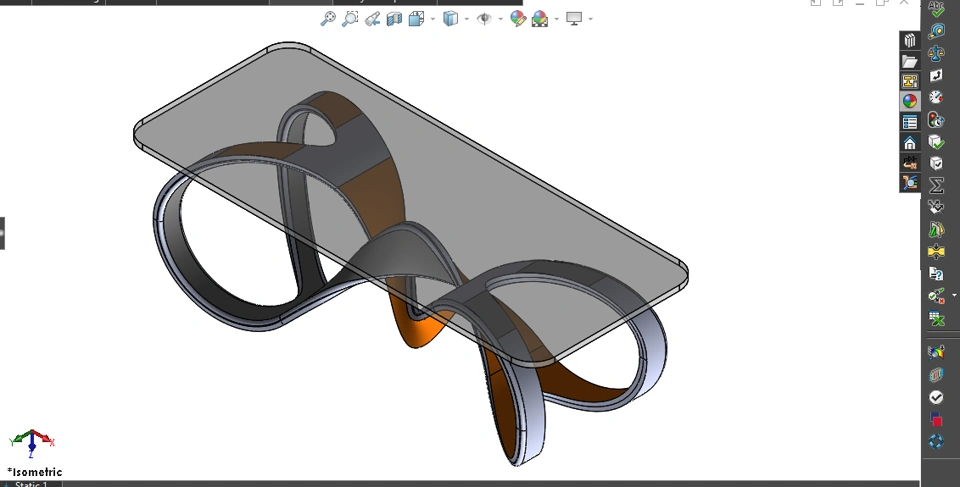
Task: Open the dropdown arrow beside Compare Documents
Action: (954, 296)
